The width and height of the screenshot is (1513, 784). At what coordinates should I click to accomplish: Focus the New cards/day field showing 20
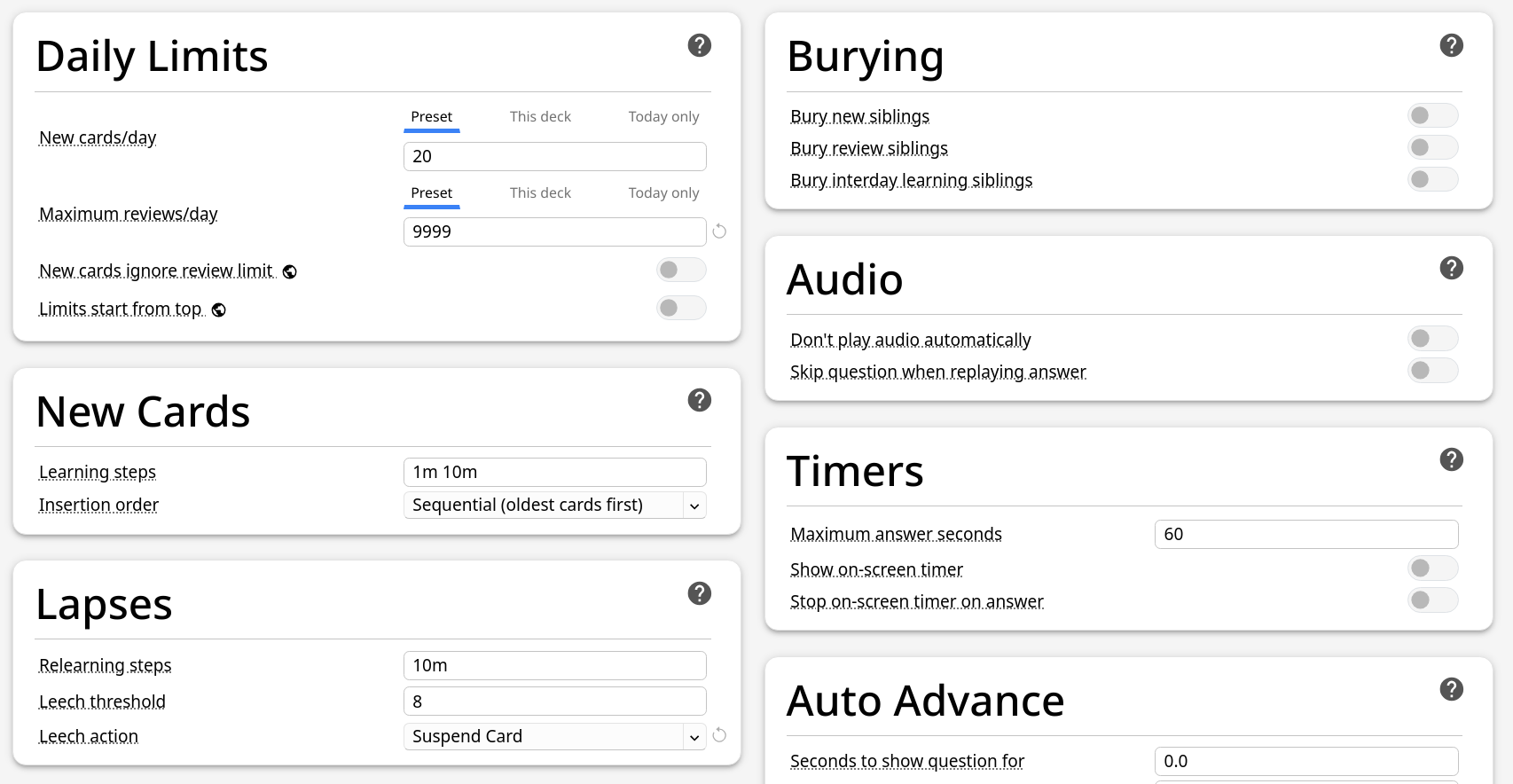pos(555,156)
